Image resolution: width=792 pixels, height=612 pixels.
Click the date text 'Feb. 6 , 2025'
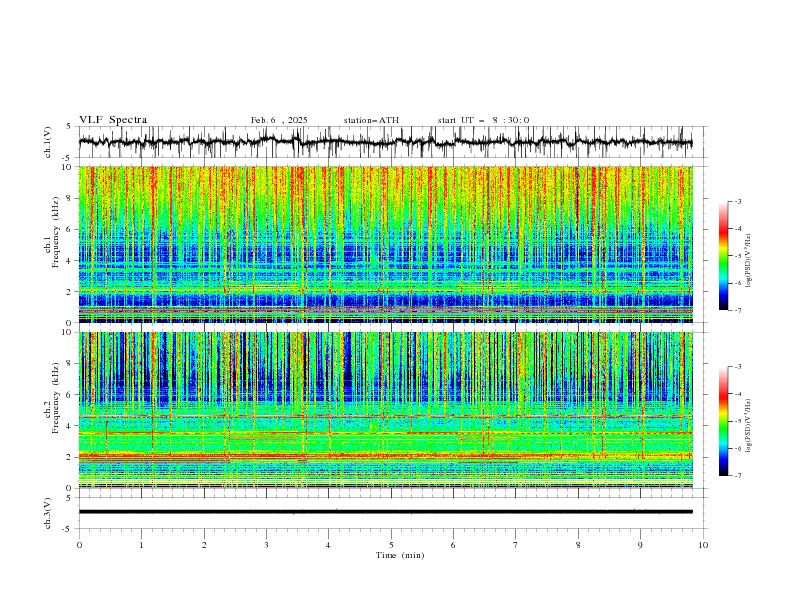[279, 120]
